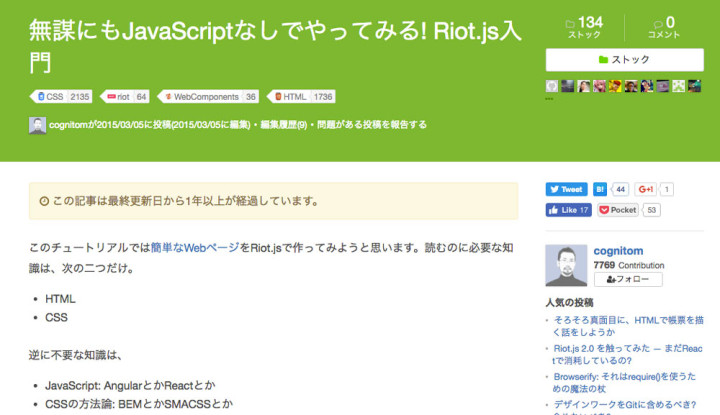Click the CSS tag icon
Screen dimensions: 720x415
(x=41, y=96)
